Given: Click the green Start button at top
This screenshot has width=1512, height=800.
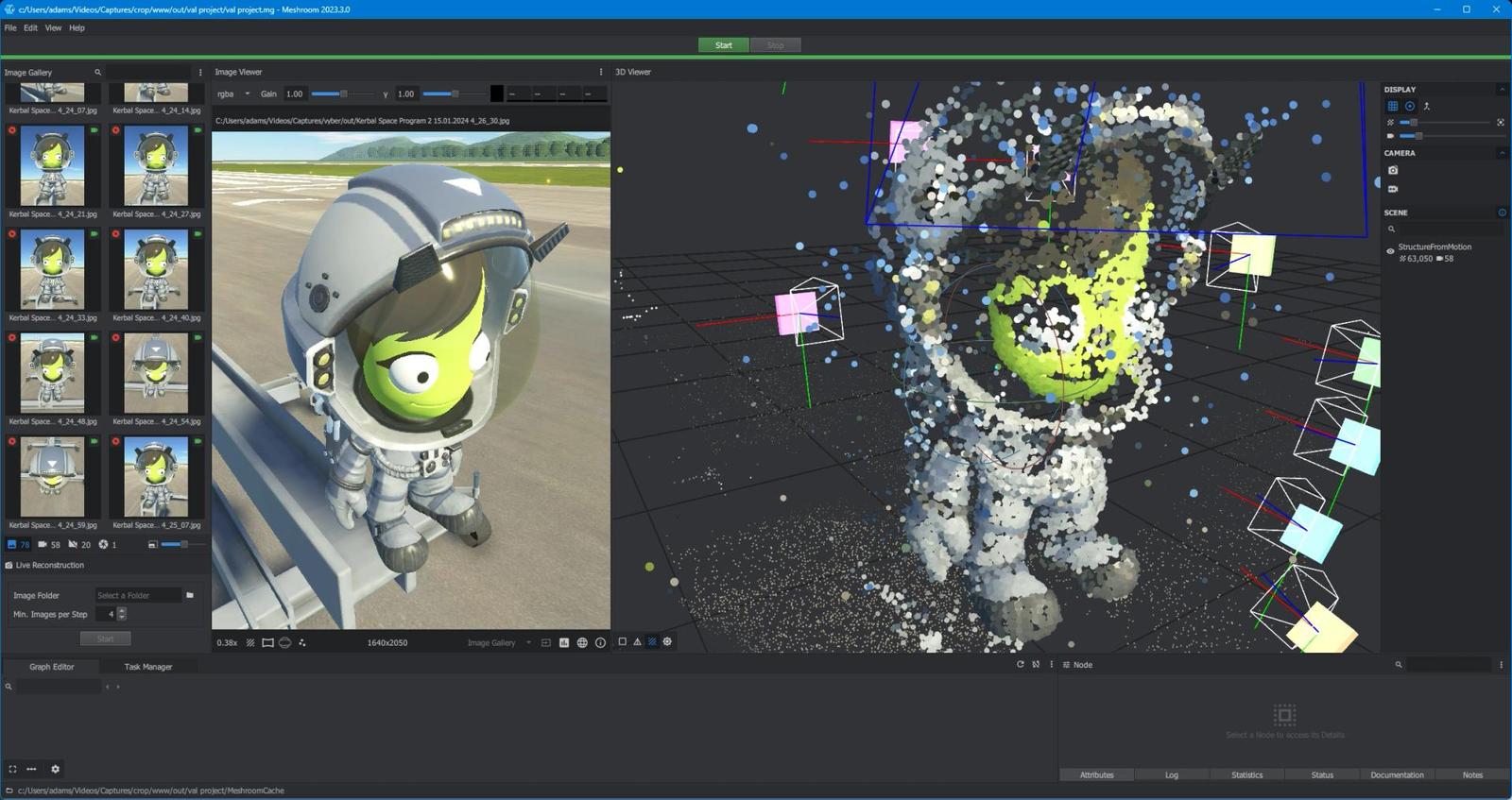Looking at the screenshot, I should coord(723,45).
